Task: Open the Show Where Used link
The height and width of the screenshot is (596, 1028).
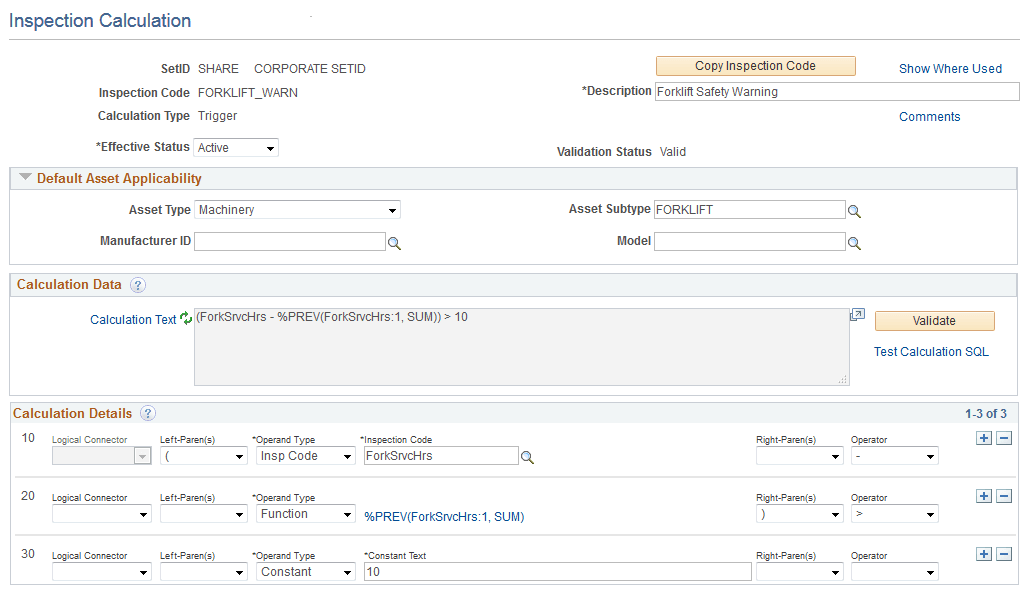Action: click(949, 68)
